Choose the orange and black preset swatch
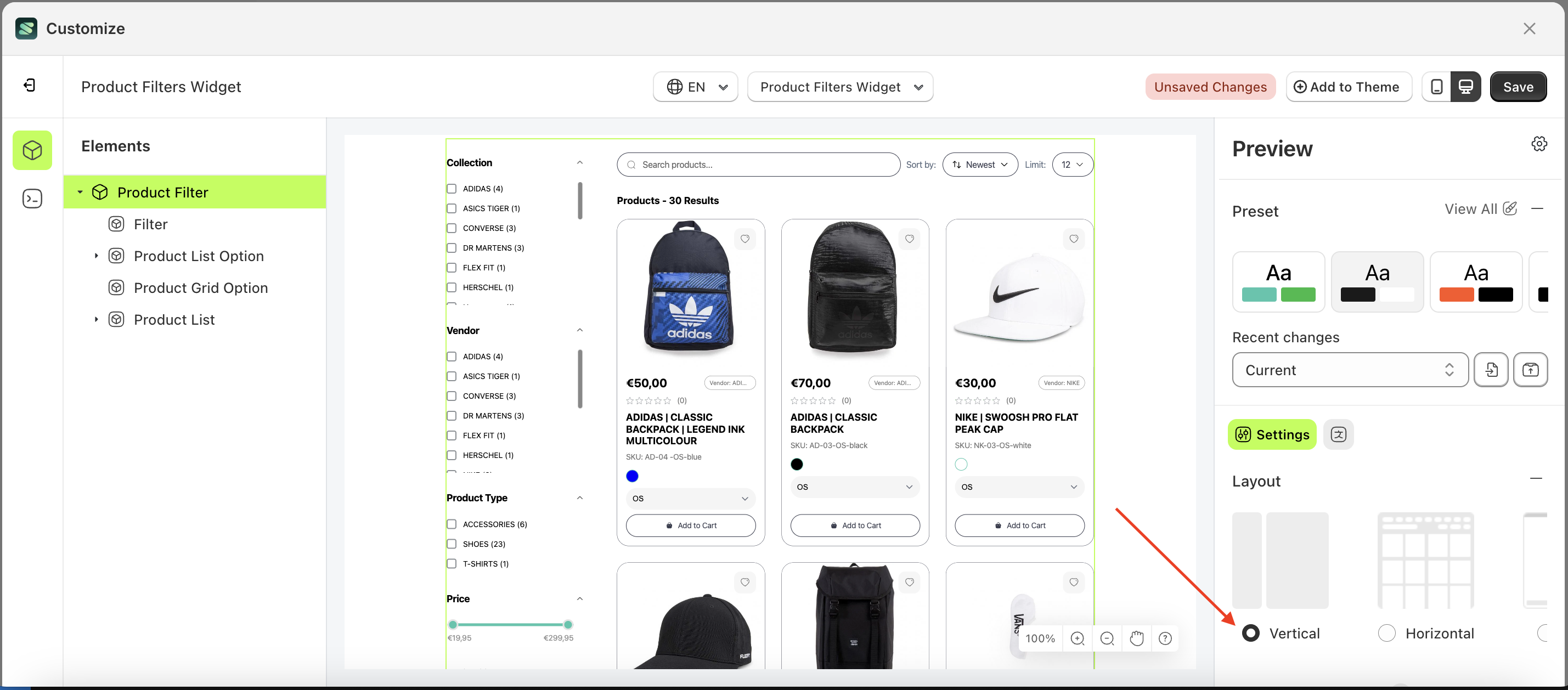 pos(1475,282)
